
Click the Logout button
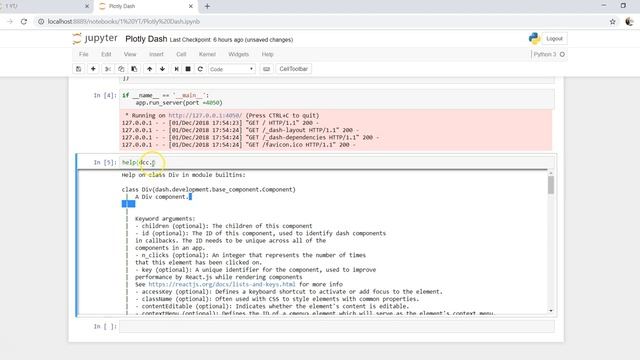(x=554, y=39)
